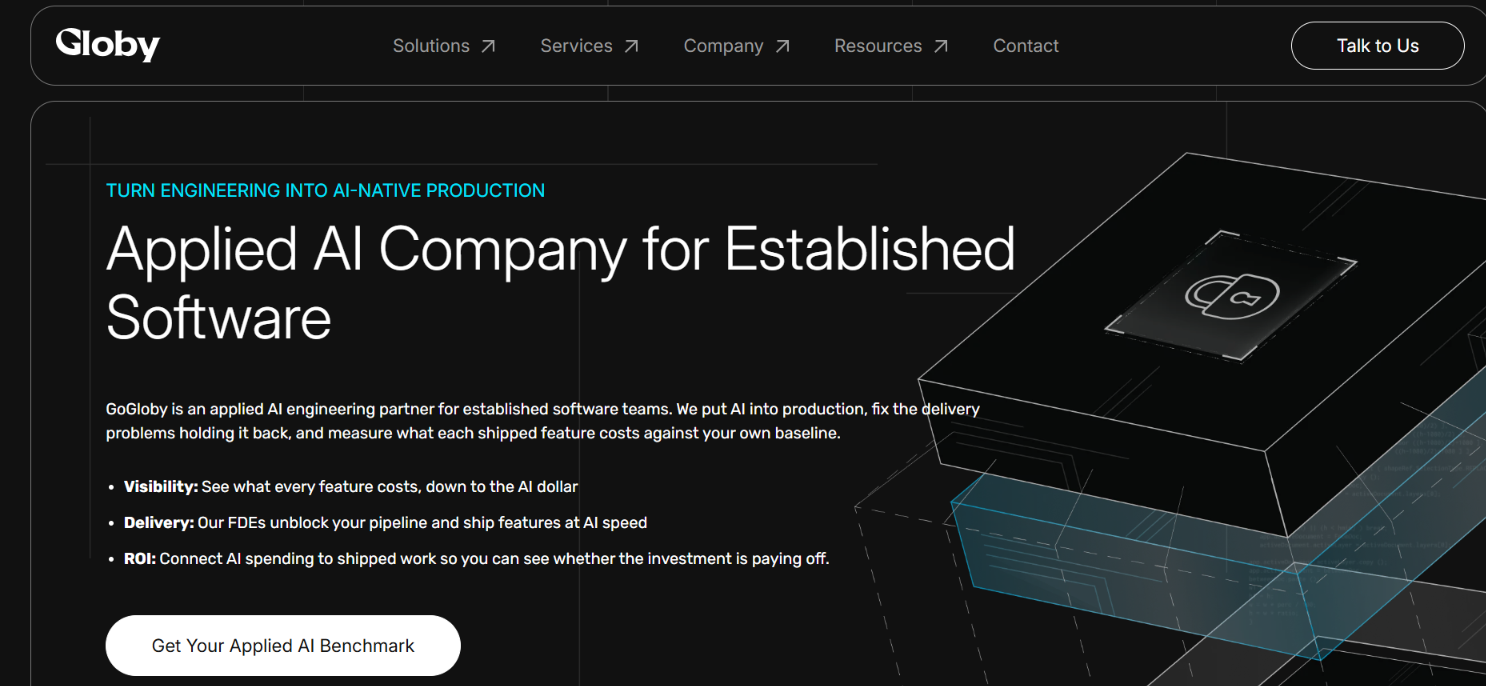
Task: Go to the Contact page
Action: [1026, 46]
